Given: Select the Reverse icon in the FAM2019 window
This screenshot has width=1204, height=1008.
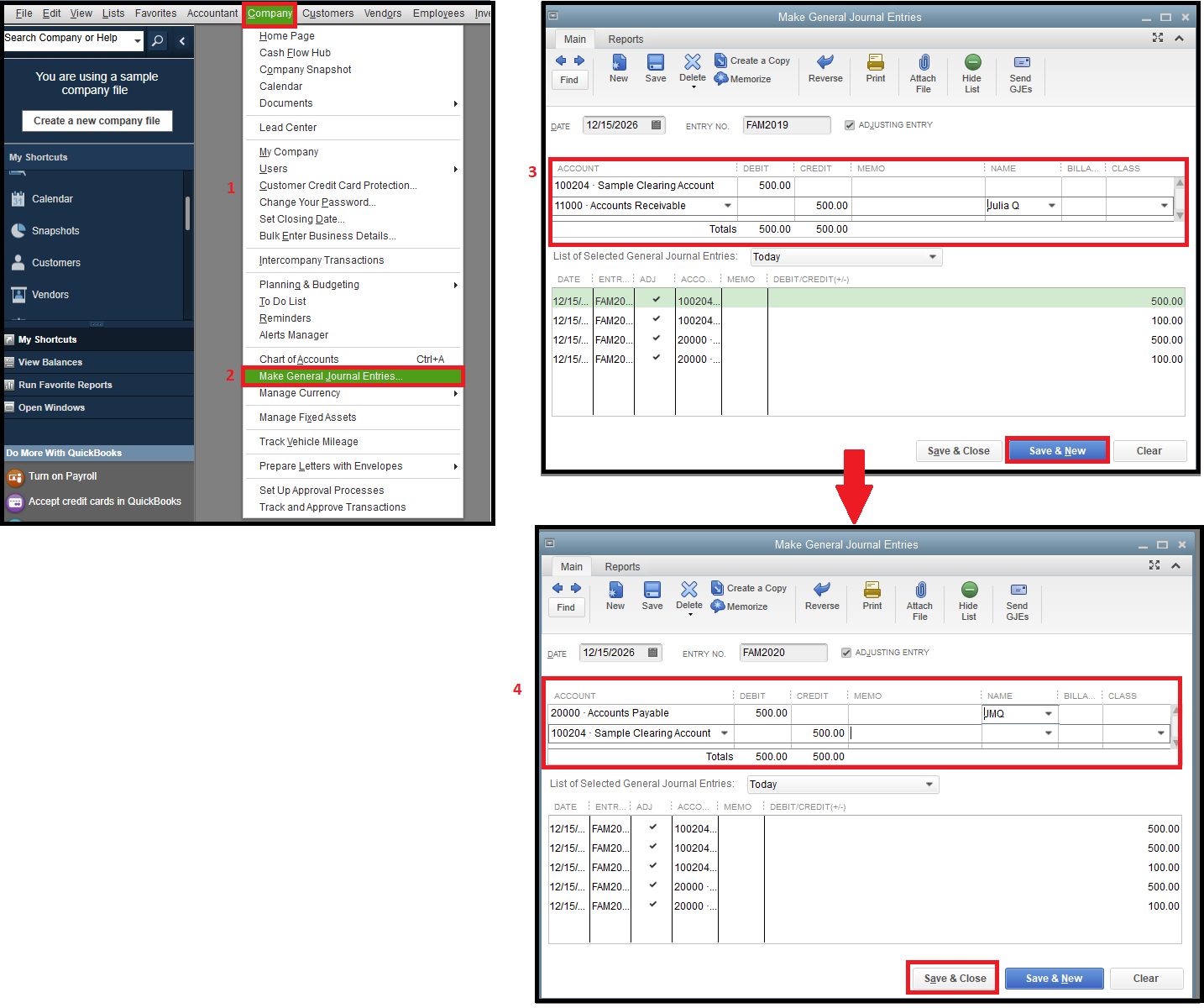Looking at the screenshot, I should click(x=824, y=69).
